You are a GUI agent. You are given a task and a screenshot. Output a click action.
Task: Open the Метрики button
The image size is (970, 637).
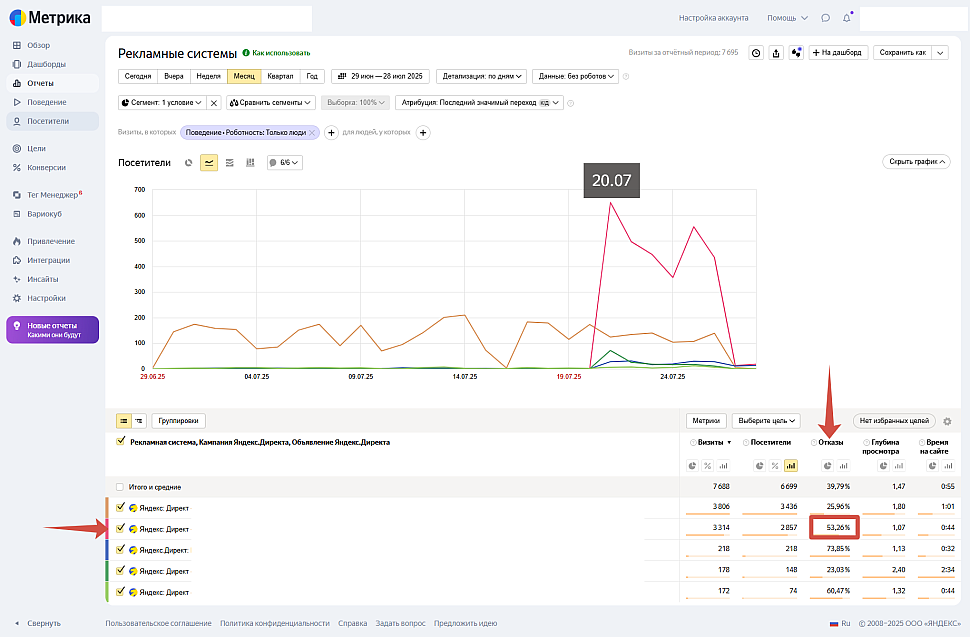click(706, 421)
